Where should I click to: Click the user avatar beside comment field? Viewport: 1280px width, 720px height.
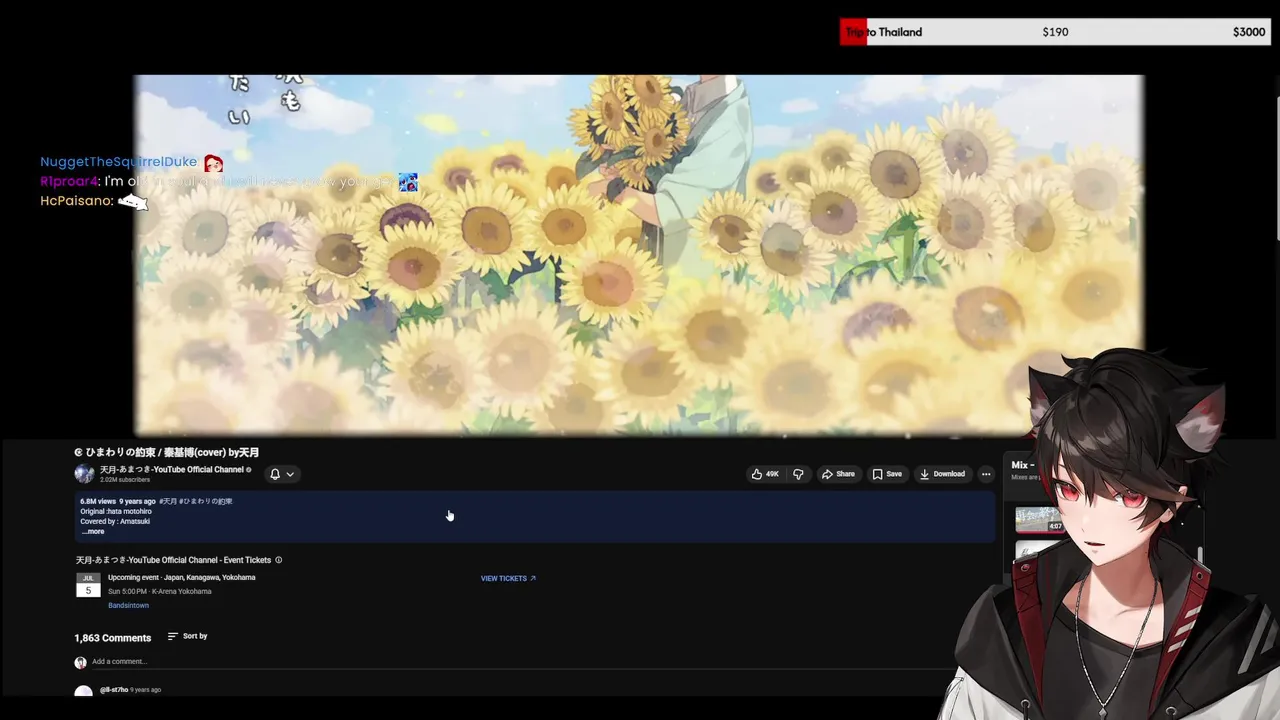click(80, 662)
